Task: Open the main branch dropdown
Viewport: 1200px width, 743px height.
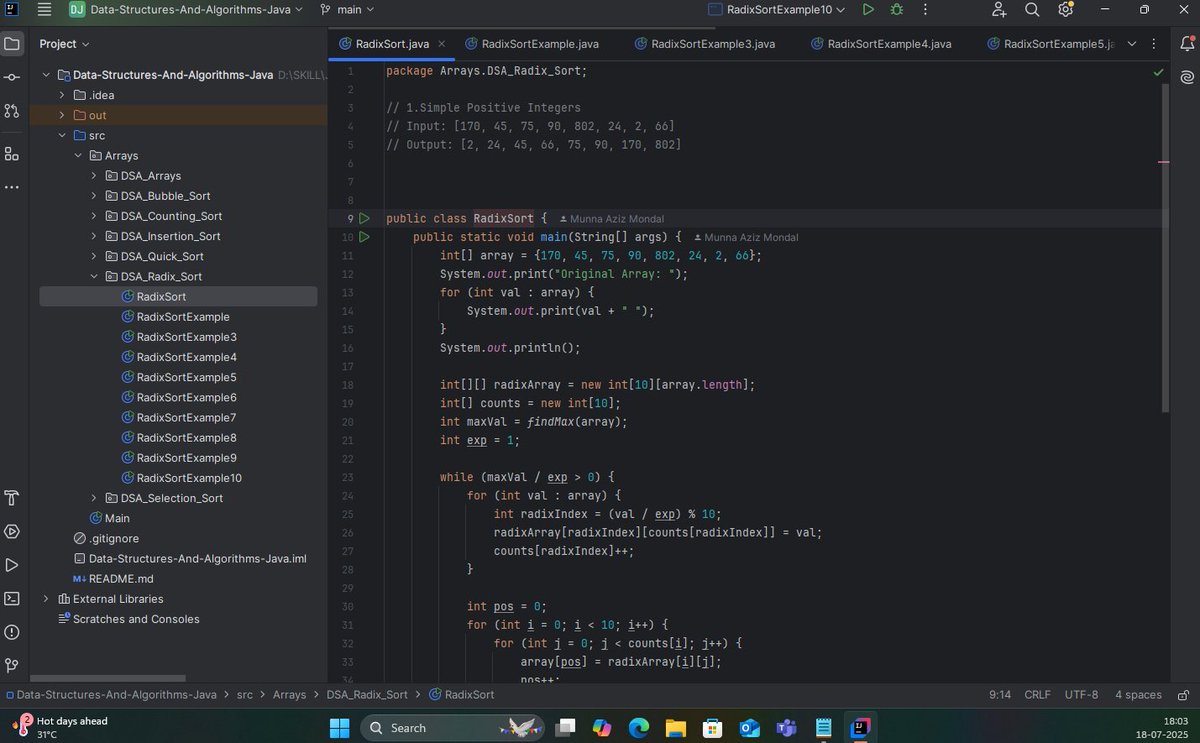Action: pos(347,10)
